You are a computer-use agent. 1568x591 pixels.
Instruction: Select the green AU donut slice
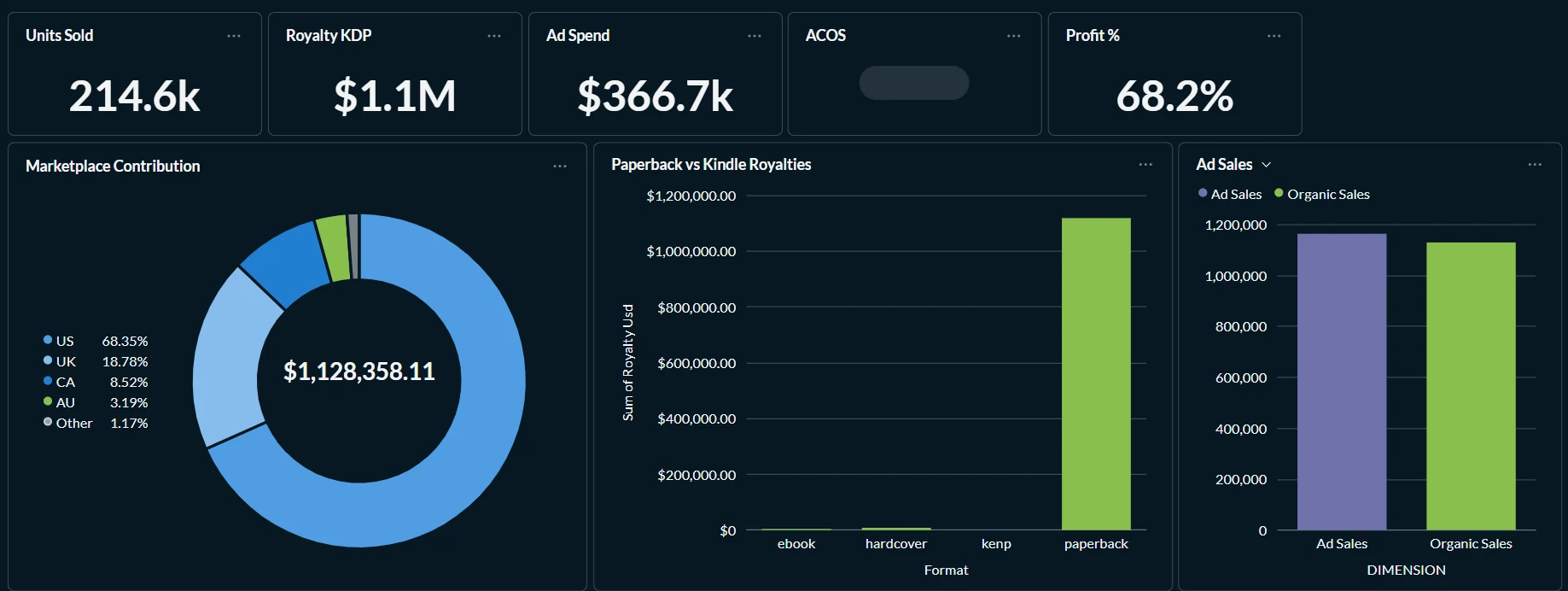(x=335, y=248)
